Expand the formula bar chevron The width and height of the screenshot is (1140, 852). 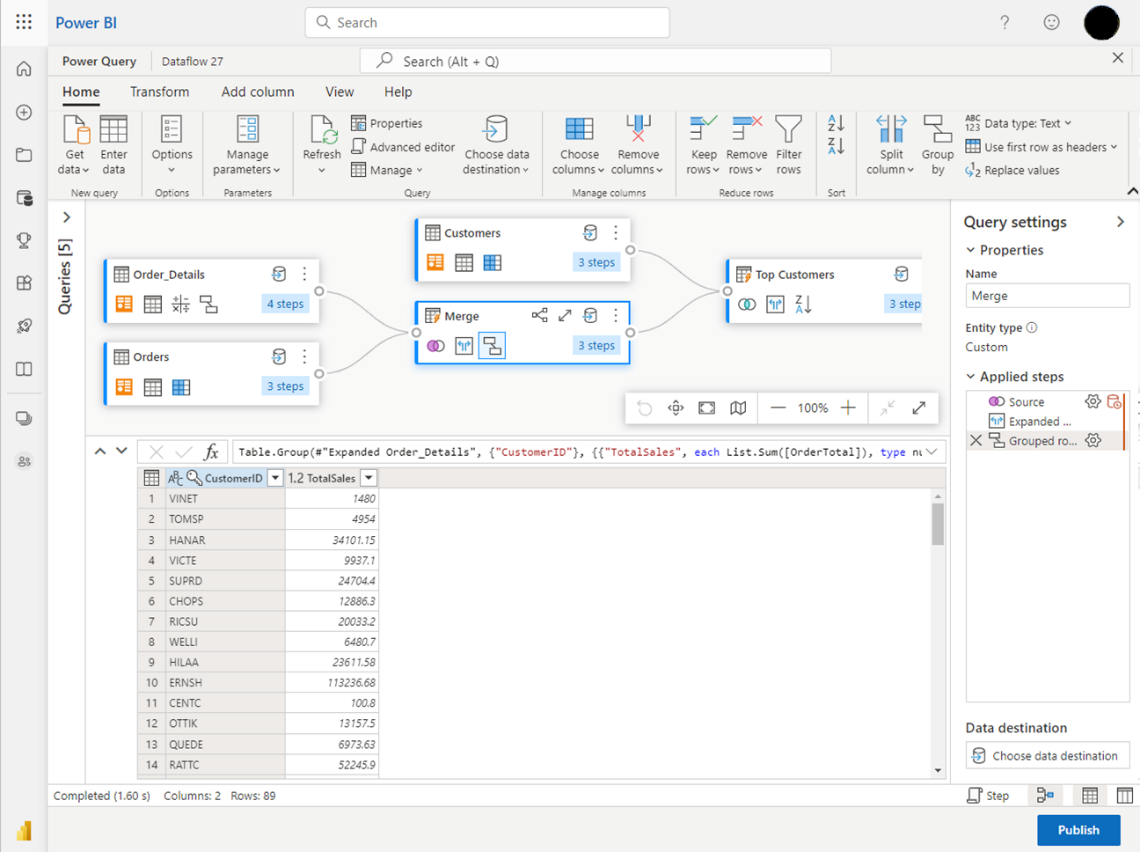(x=931, y=452)
